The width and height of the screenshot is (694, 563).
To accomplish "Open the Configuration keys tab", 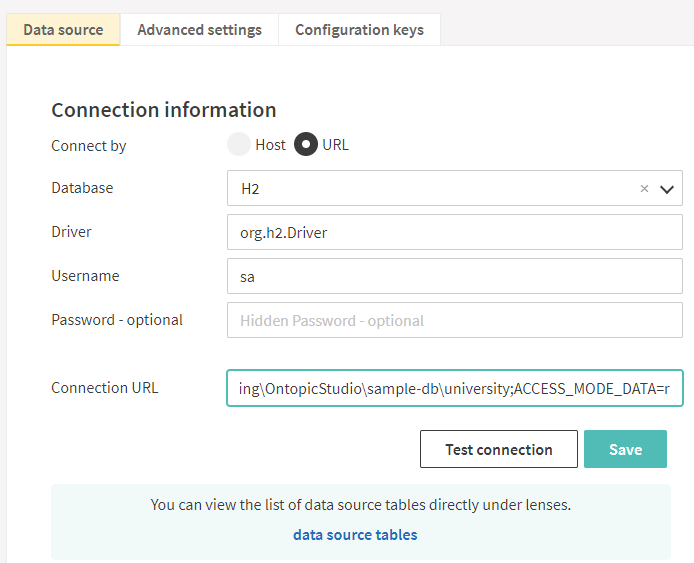I will pos(359,29).
